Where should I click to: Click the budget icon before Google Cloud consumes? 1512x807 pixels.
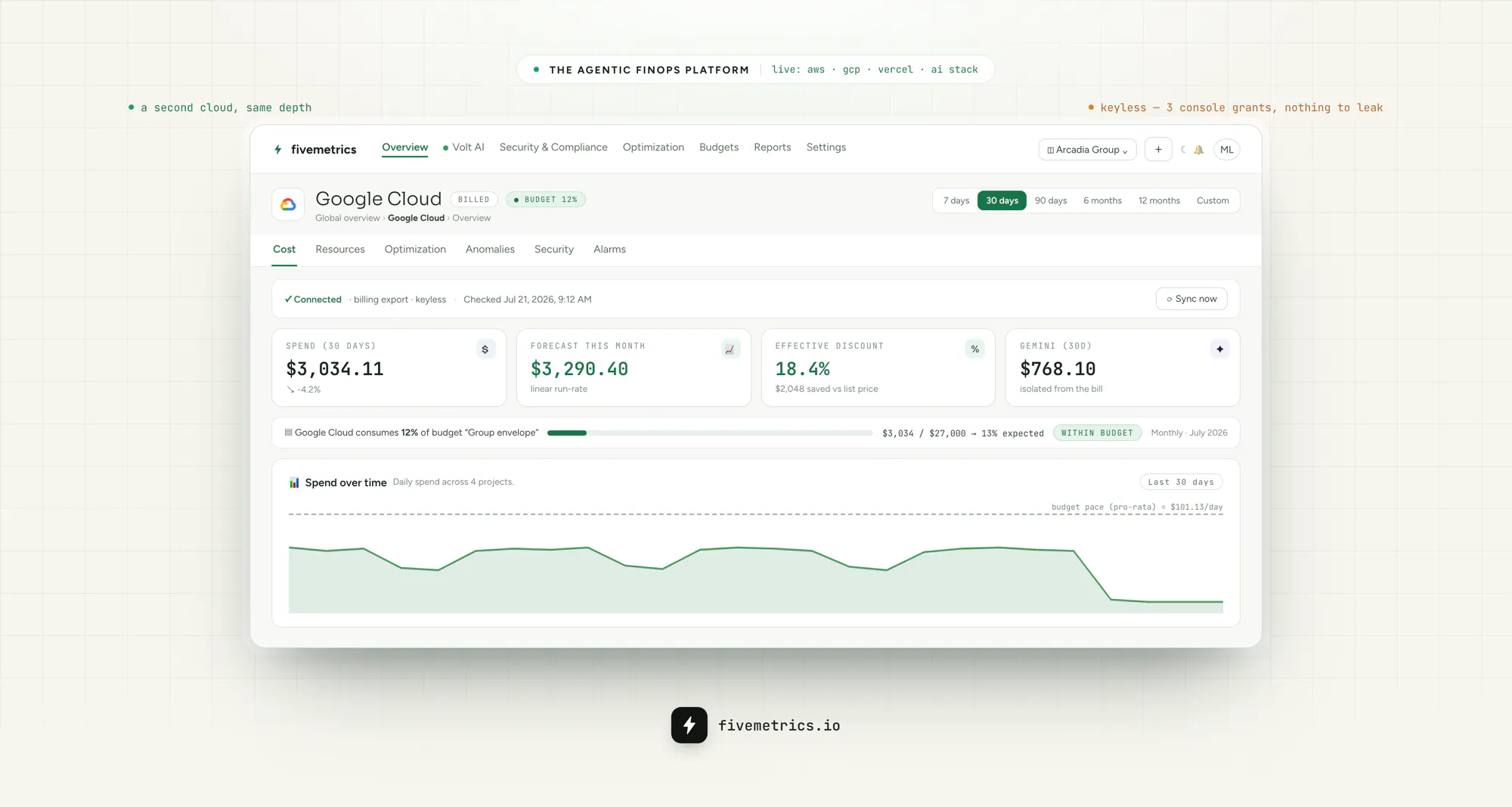coord(288,433)
